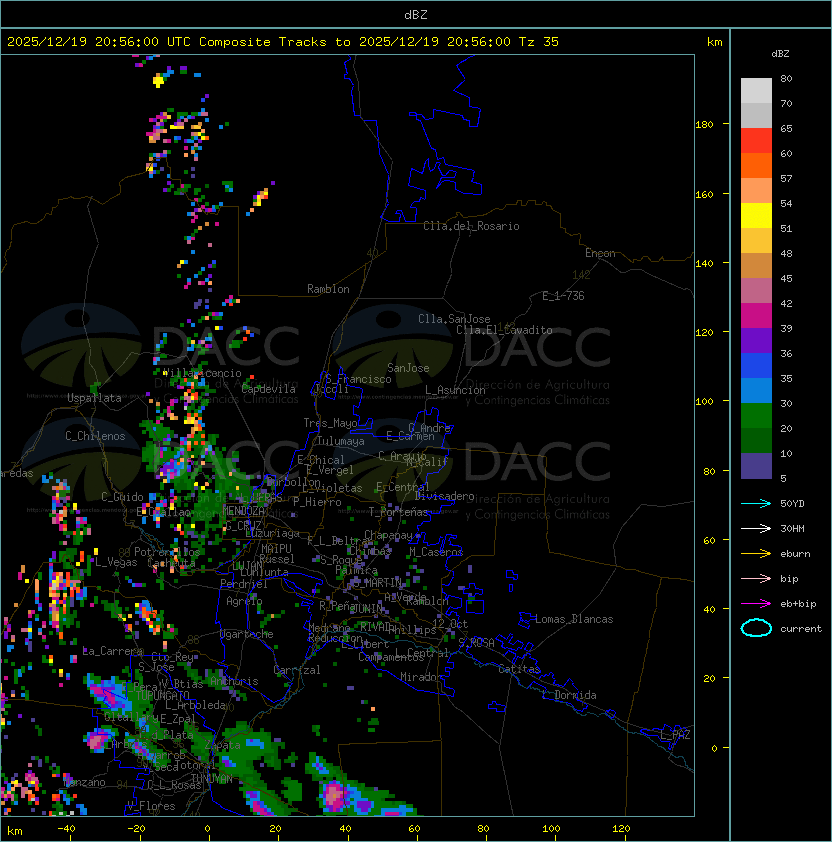Click the 'Anchoris' map label

[x=234, y=681]
